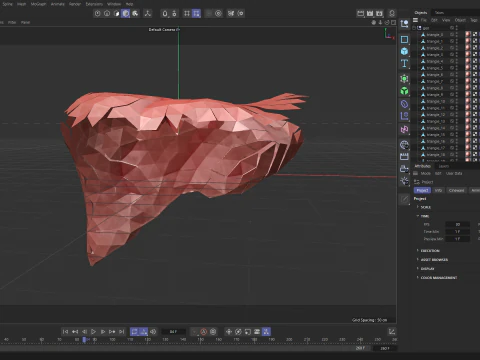Collapse the root object in the Objects tree
Image resolution: width=480 pixels, height=360 pixels.
pos(414,28)
